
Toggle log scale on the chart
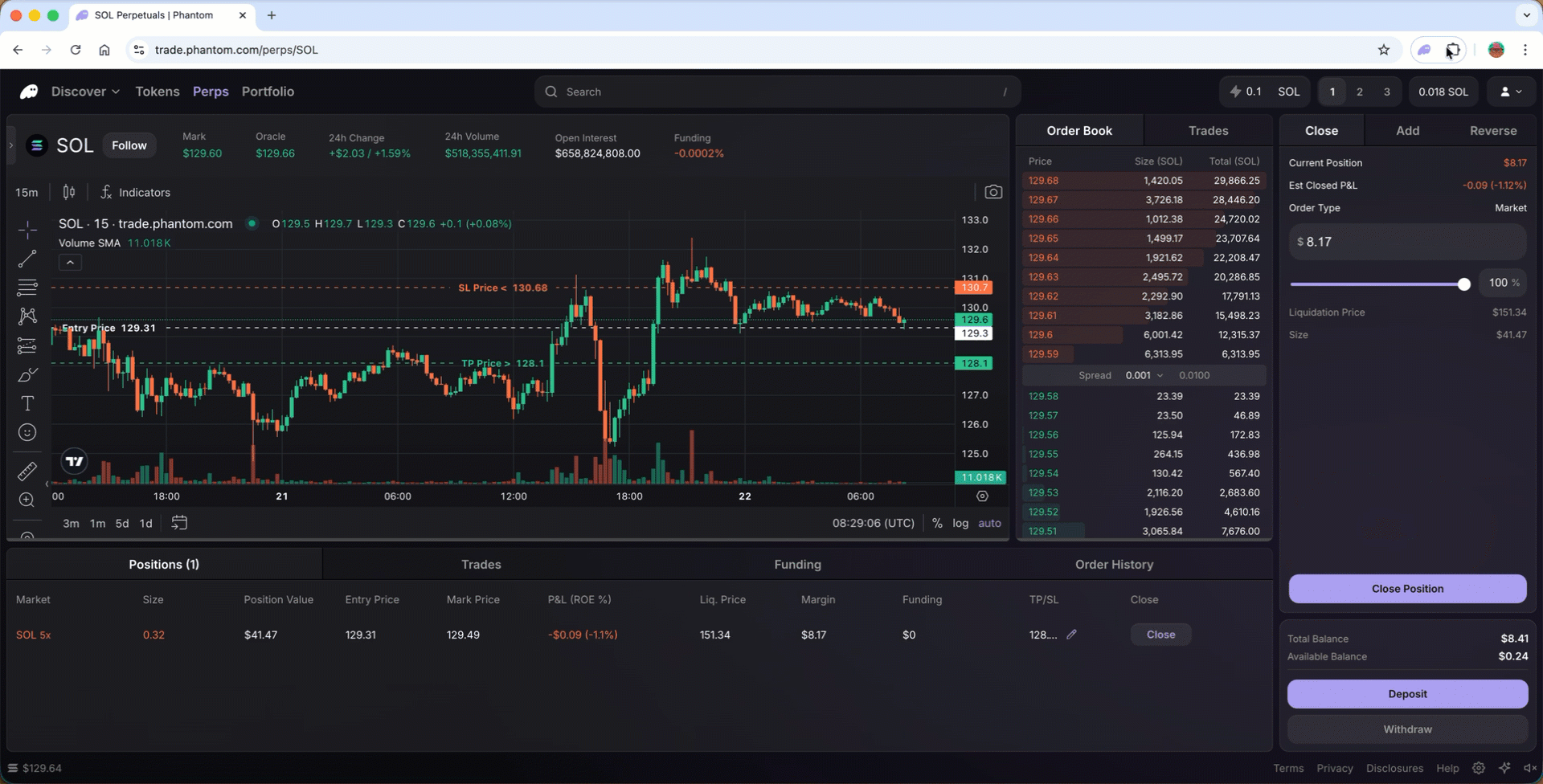click(960, 523)
